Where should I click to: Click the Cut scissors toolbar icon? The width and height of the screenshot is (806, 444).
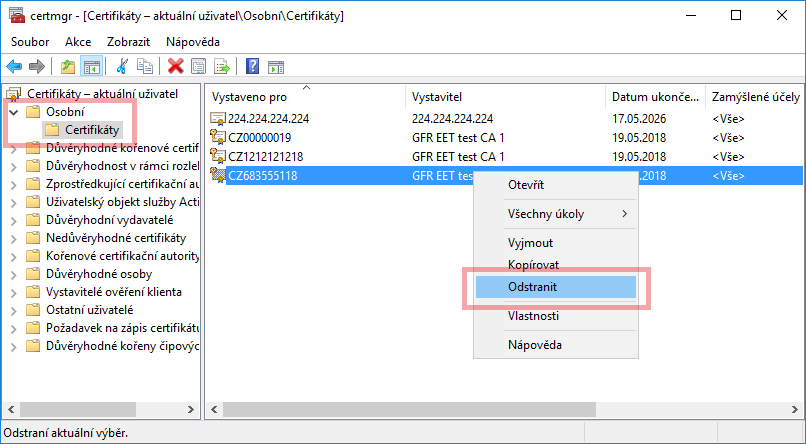[x=122, y=67]
